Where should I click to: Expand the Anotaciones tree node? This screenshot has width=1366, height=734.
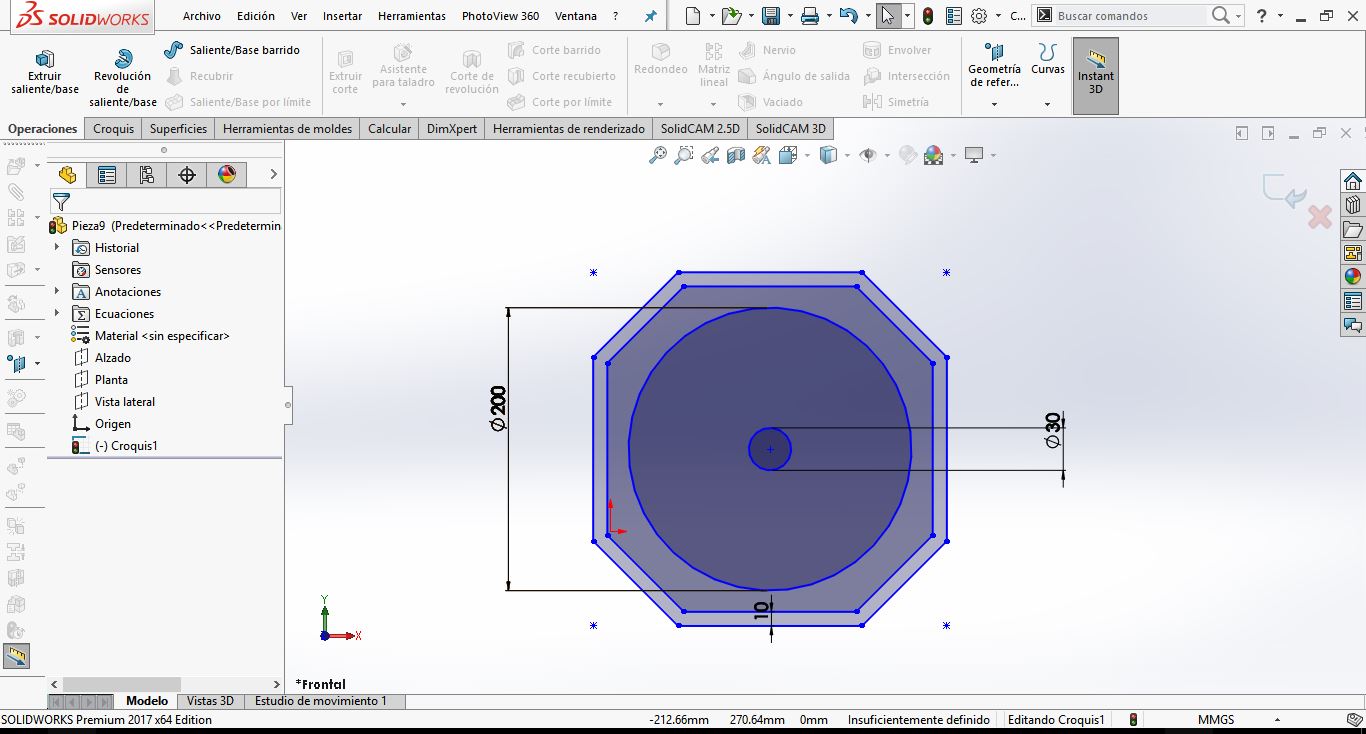(57, 292)
